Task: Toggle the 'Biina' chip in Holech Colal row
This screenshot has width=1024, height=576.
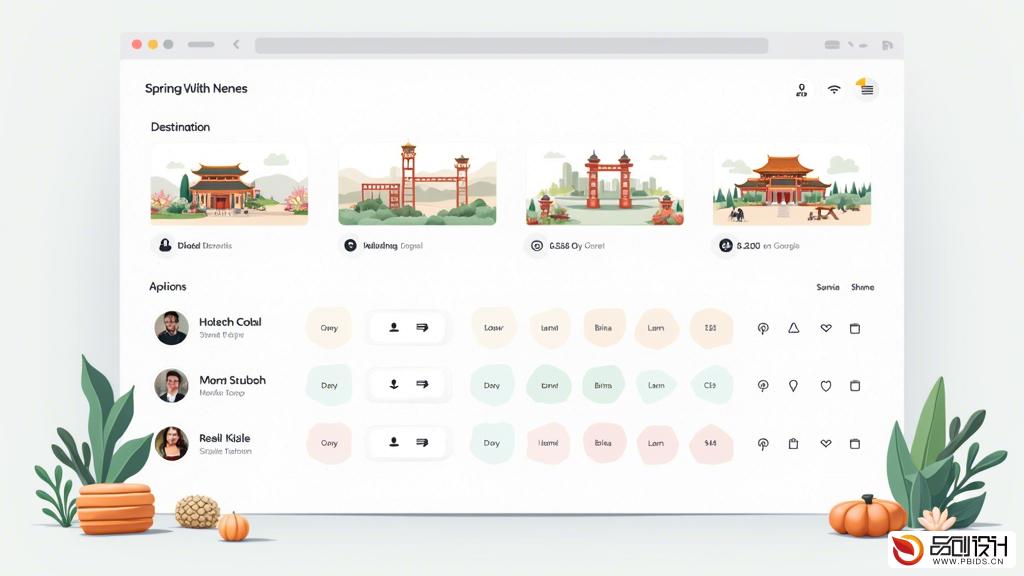Action: tap(603, 327)
